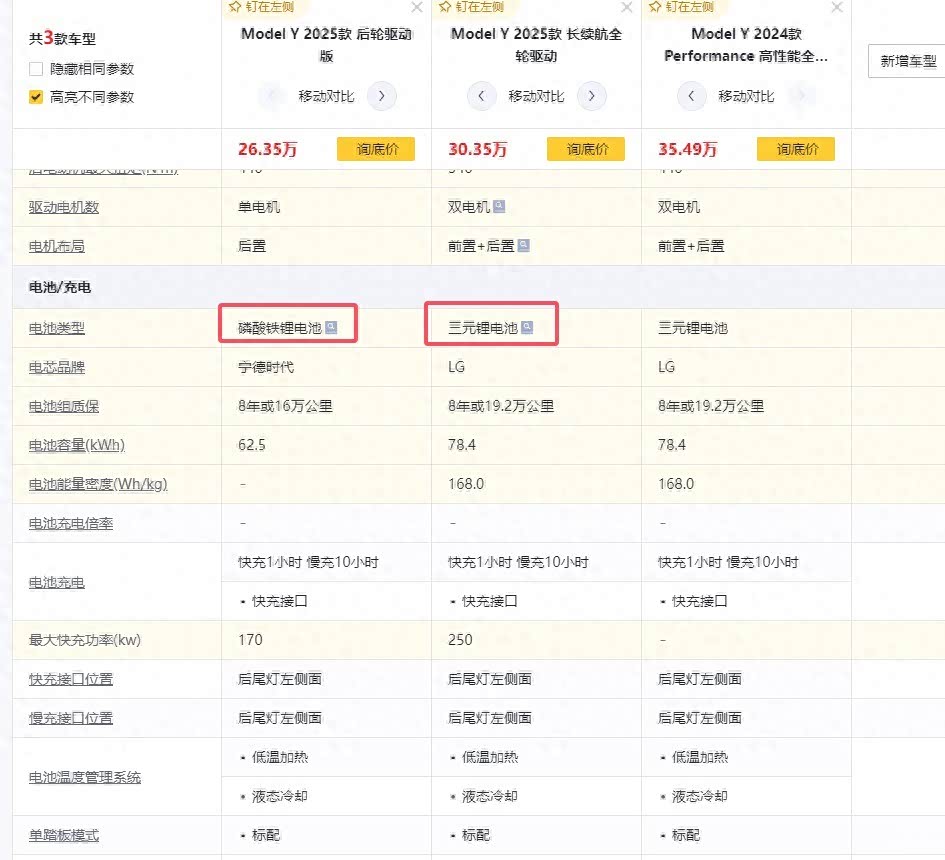Viewport: 945px width, 860px height.
Task: Click 询底价 for the 35.49万 model
Action: [795, 149]
